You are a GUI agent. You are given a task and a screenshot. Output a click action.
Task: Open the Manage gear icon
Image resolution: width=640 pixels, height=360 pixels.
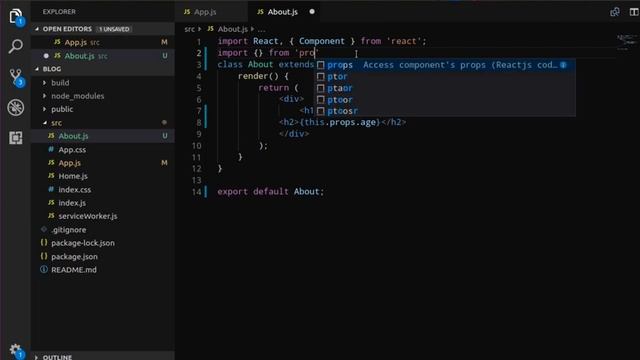click(16, 350)
